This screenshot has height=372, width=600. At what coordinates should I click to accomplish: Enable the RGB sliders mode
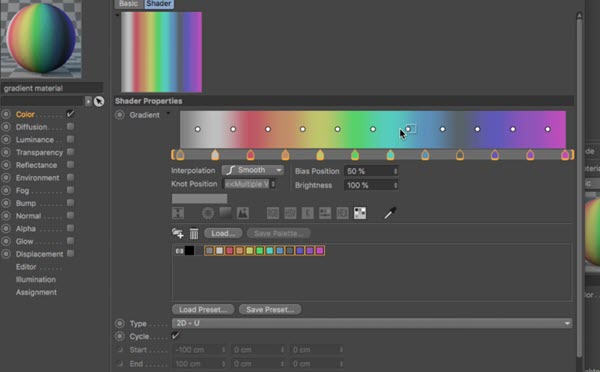tap(273, 213)
